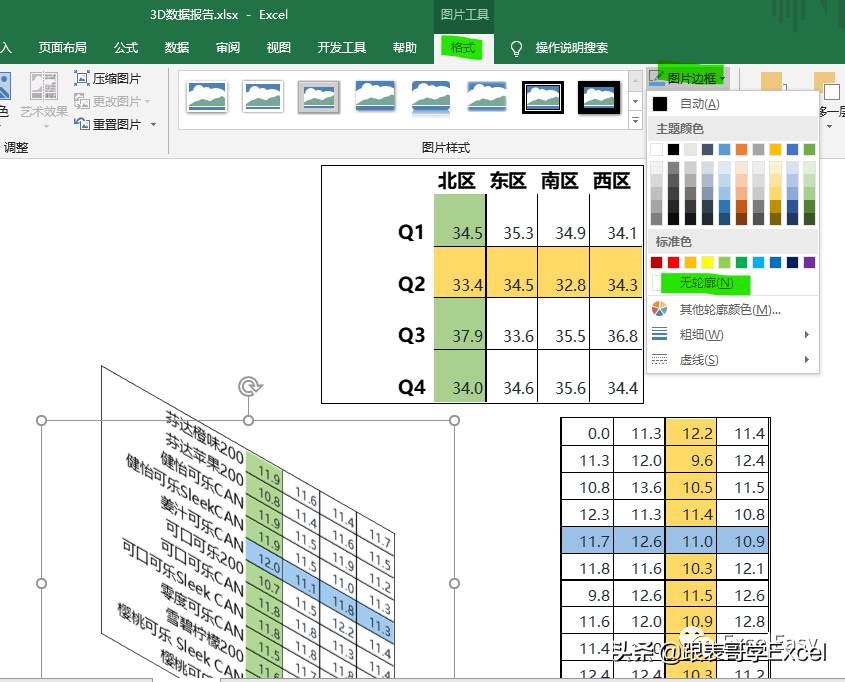This screenshot has height=682, width=845.
Task: Click the yellow cell showing 12.2
Action: (691, 433)
